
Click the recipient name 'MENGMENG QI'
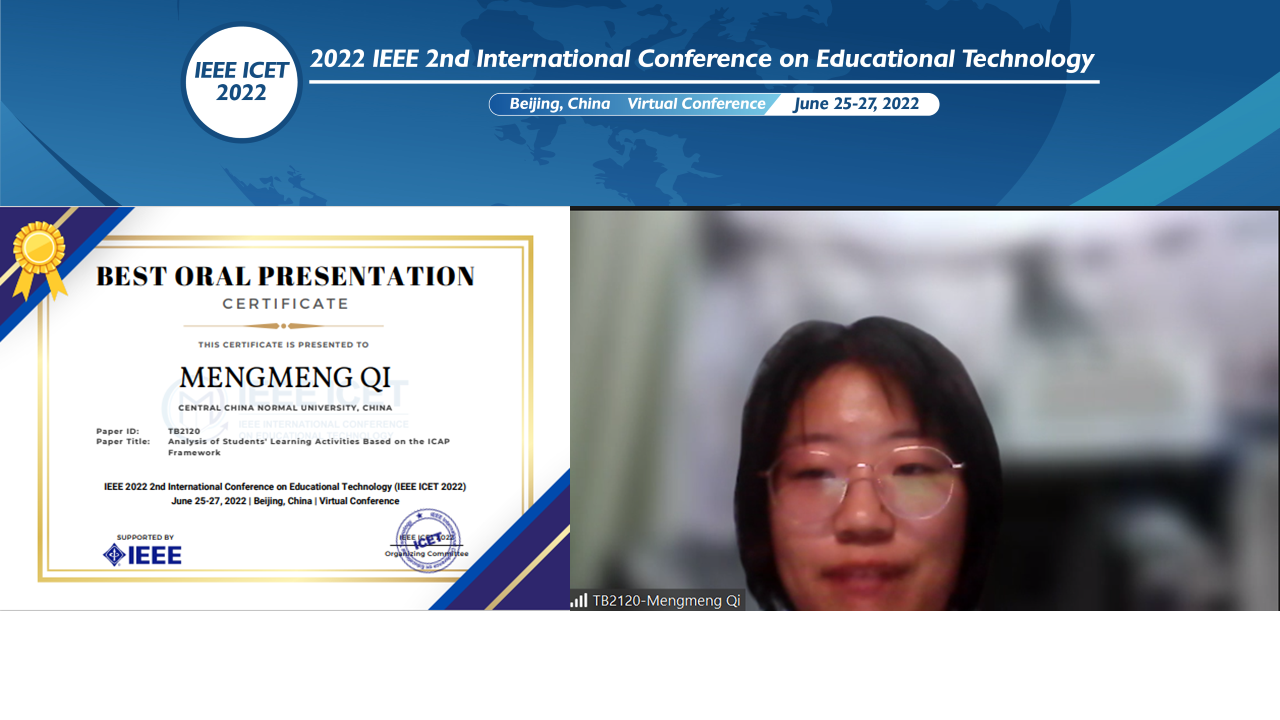point(285,378)
